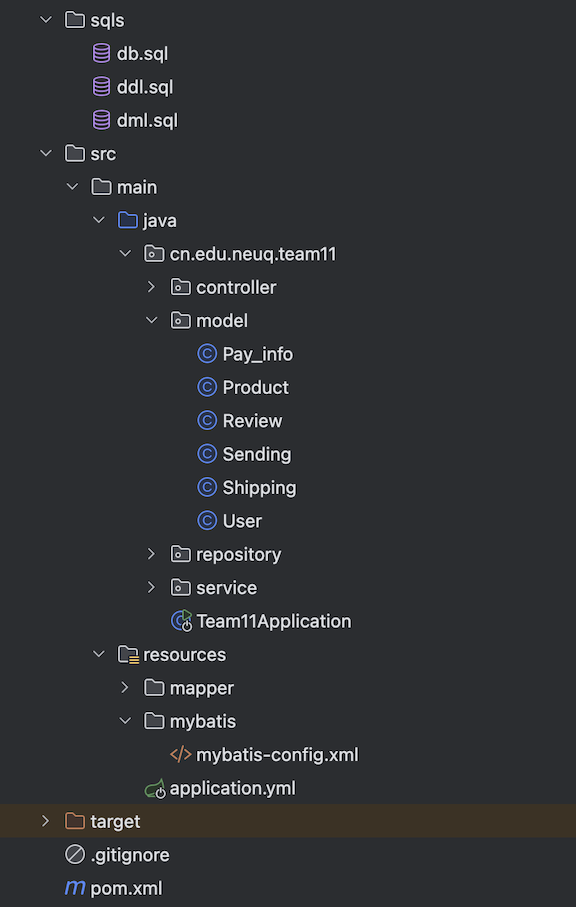576x907 pixels.
Task: Click the Spring Boot icon of Team11Application
Action: 181,621
